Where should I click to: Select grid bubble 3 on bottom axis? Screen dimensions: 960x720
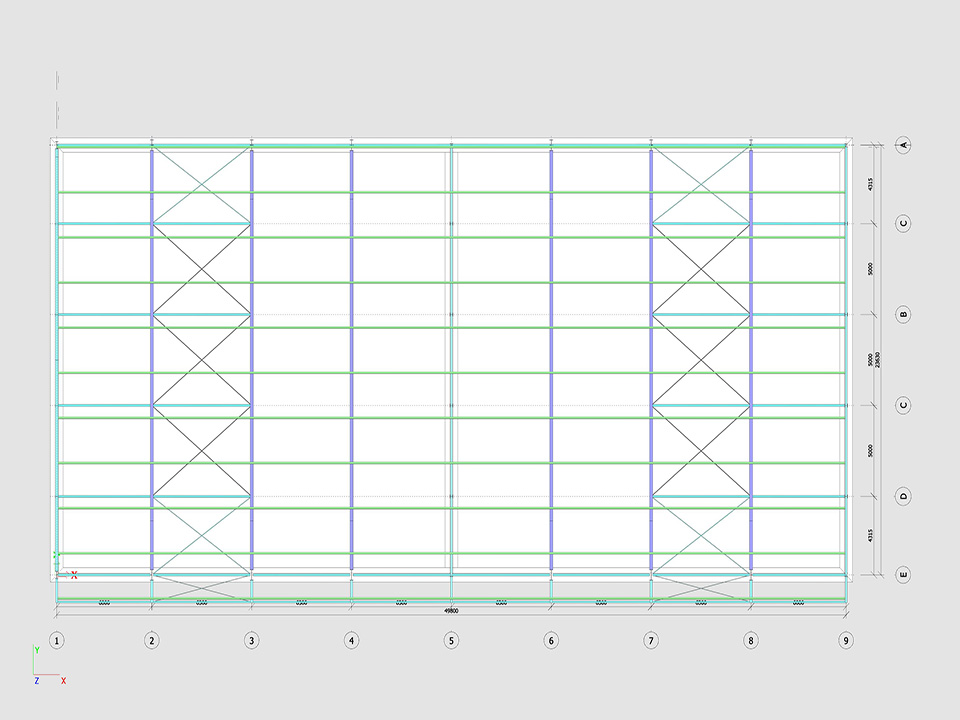point(251,640)
